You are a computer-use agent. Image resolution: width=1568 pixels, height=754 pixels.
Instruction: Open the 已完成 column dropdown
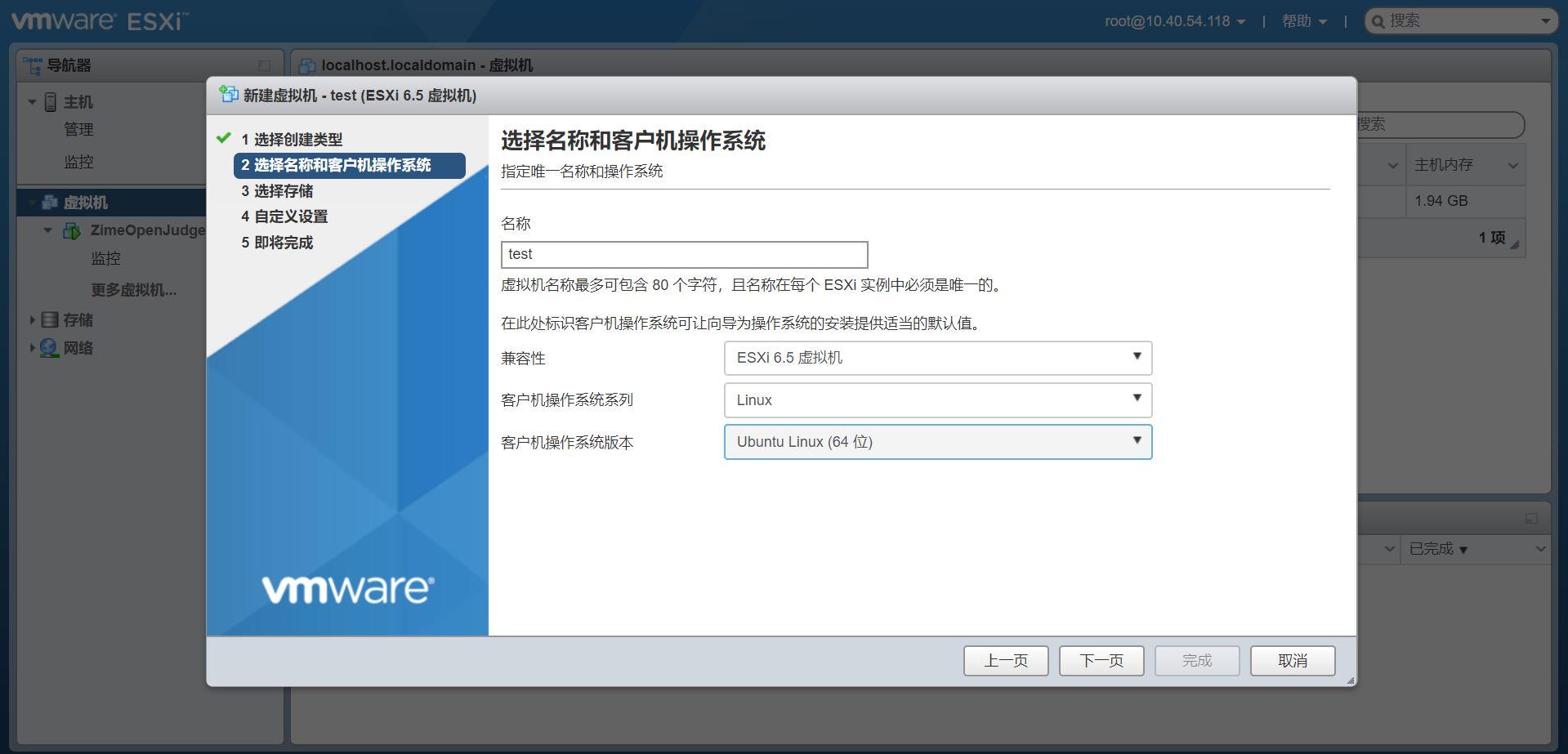click(1540, 549)
